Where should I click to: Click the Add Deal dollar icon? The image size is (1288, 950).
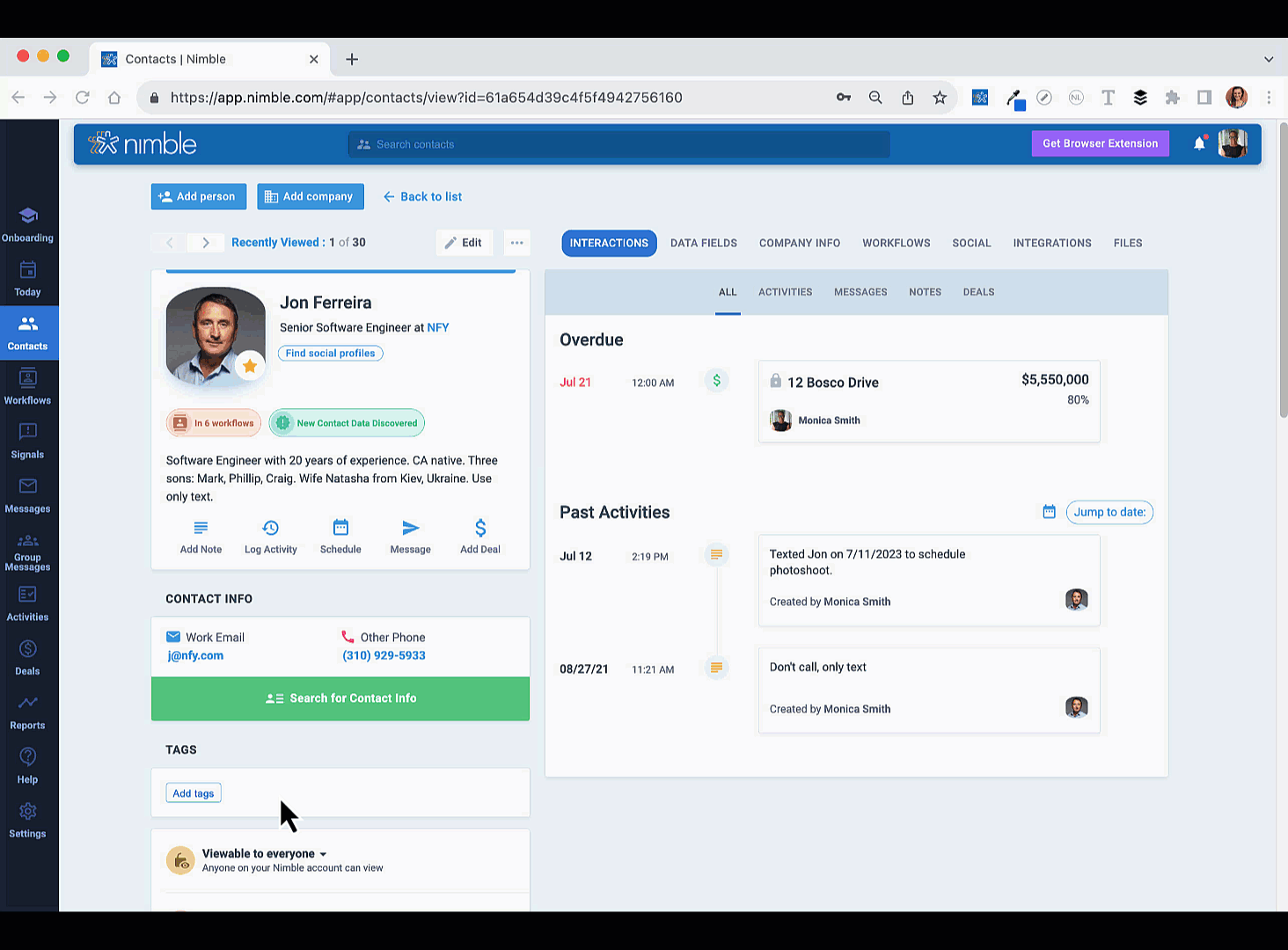tap(479, 528)
